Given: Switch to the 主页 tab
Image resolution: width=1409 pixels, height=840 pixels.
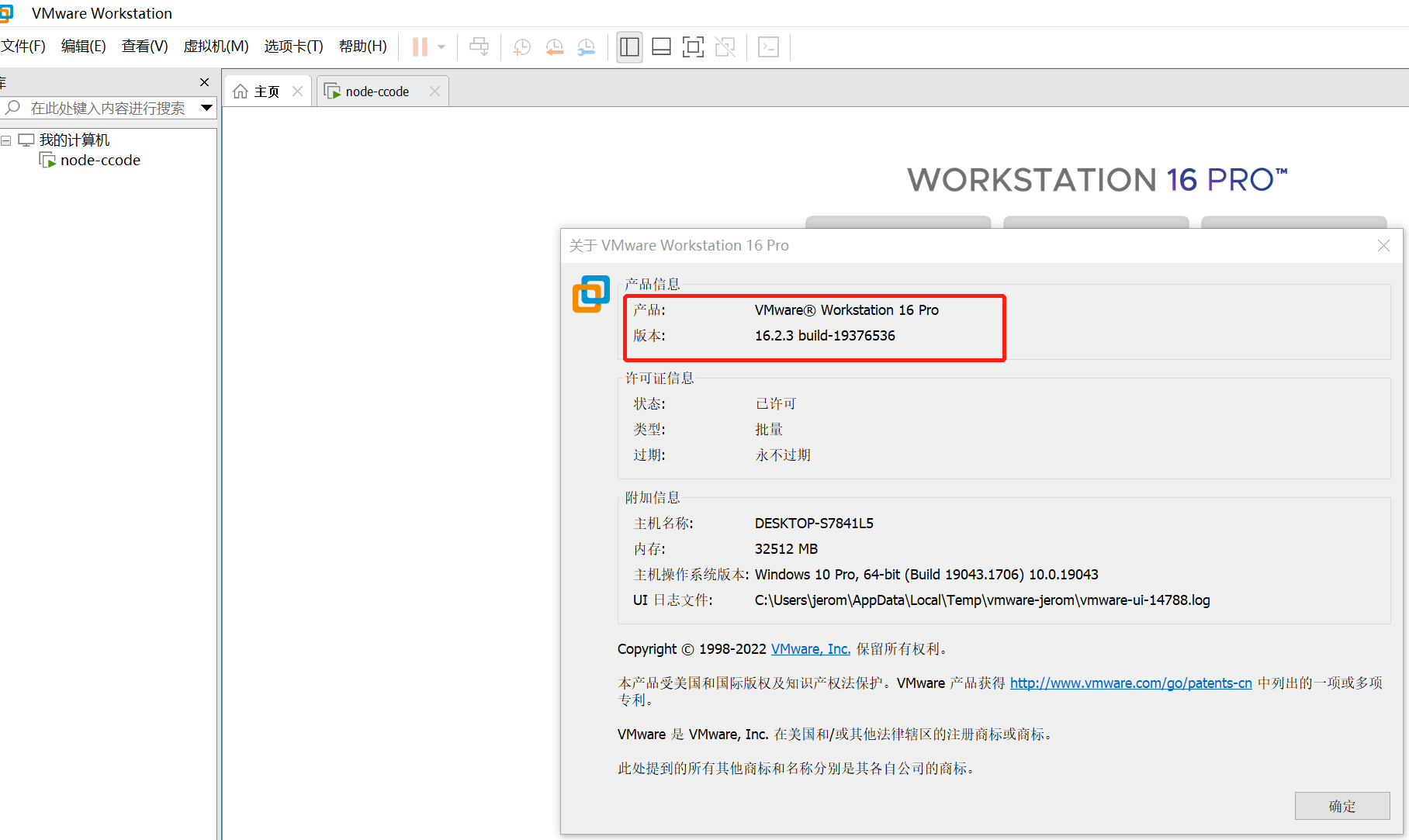Looking at the screenshot, I should pos(266,92).
